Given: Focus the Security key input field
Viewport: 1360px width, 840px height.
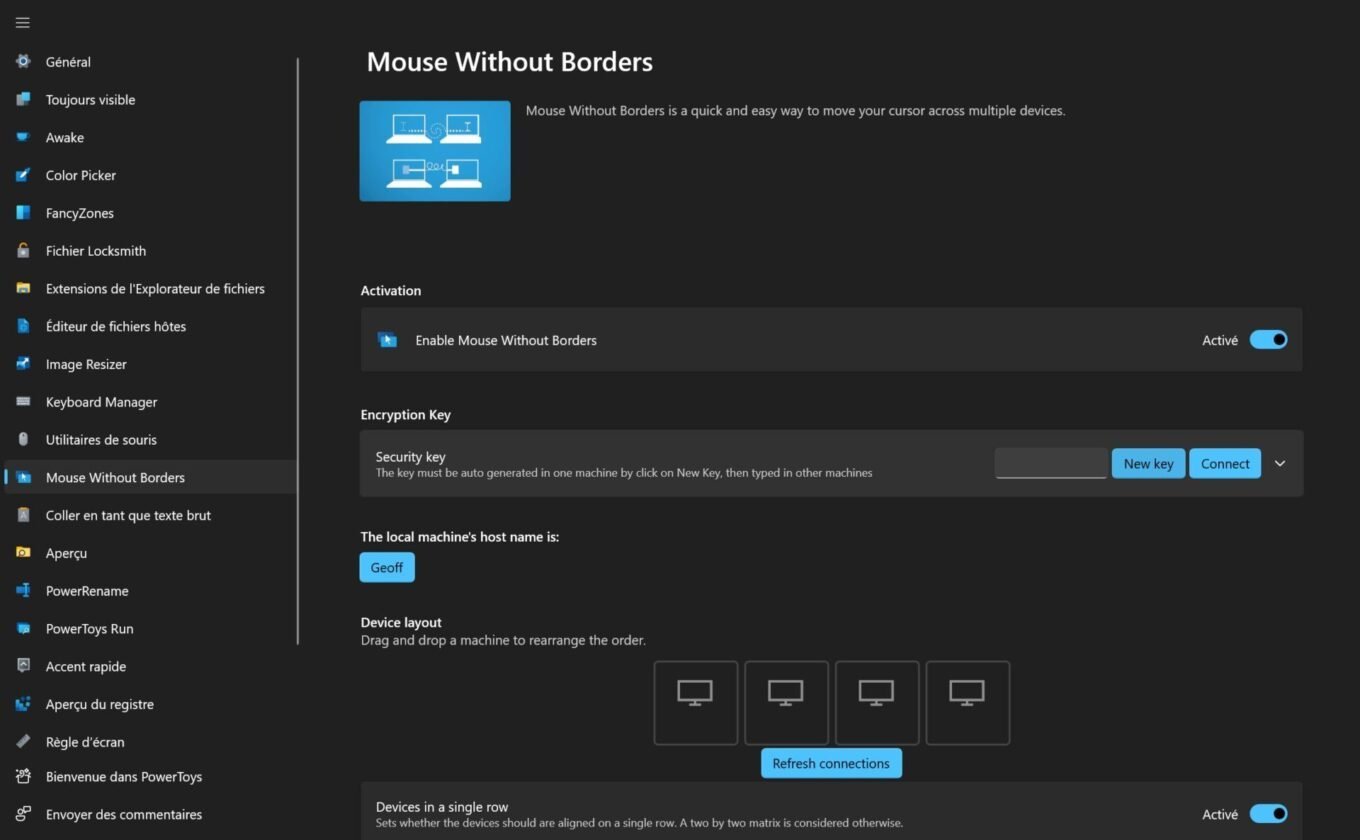Looking at the screenshot, I should pos(1051,463).
